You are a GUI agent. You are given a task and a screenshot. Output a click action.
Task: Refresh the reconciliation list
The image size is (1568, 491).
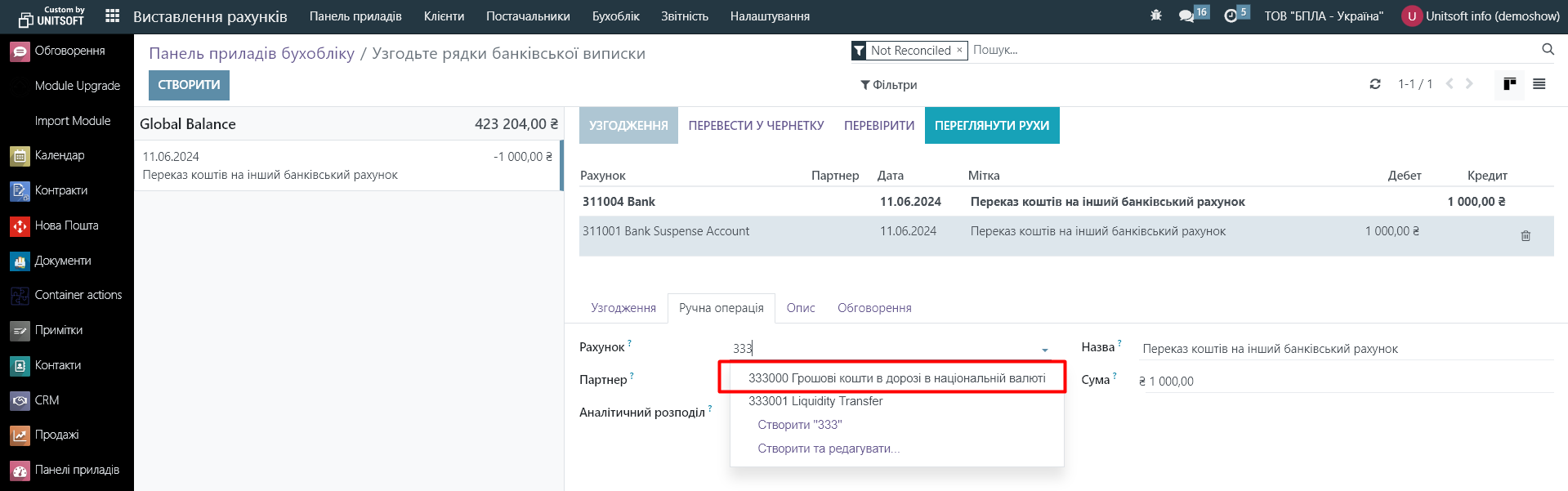tap(1375, 84)
